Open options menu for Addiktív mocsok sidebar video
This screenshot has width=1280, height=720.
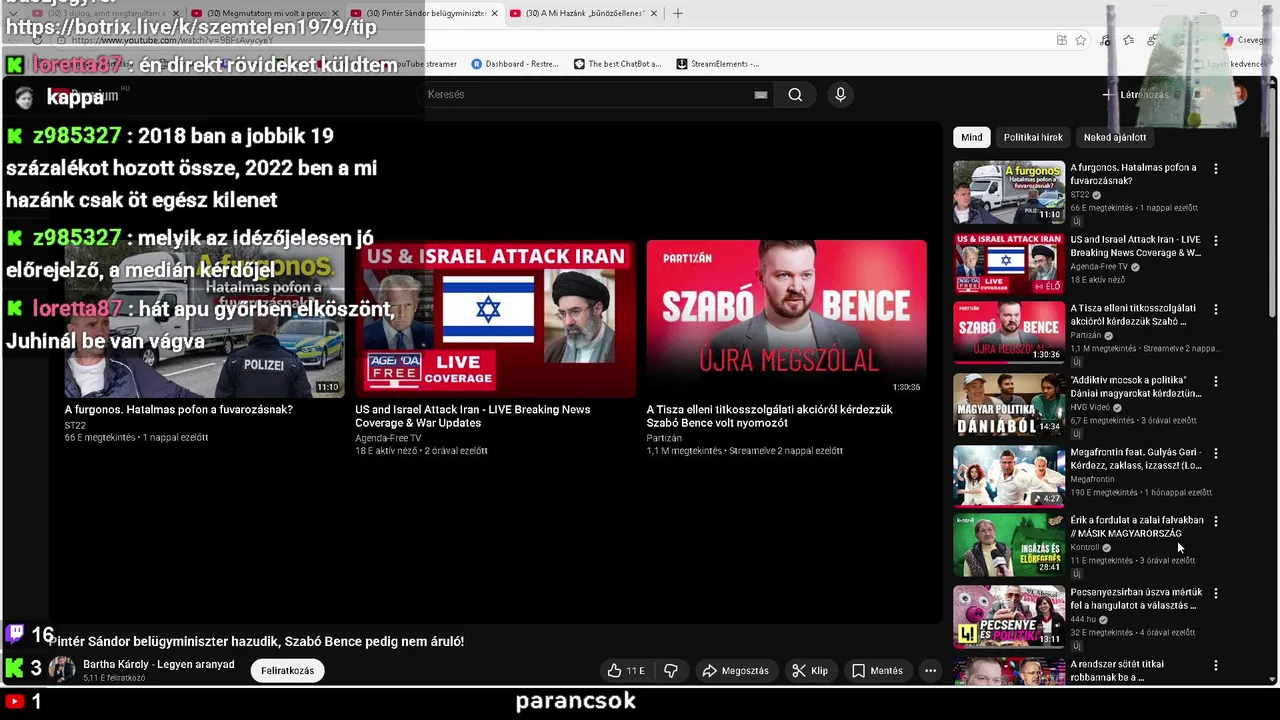[x=1216, y=381]
